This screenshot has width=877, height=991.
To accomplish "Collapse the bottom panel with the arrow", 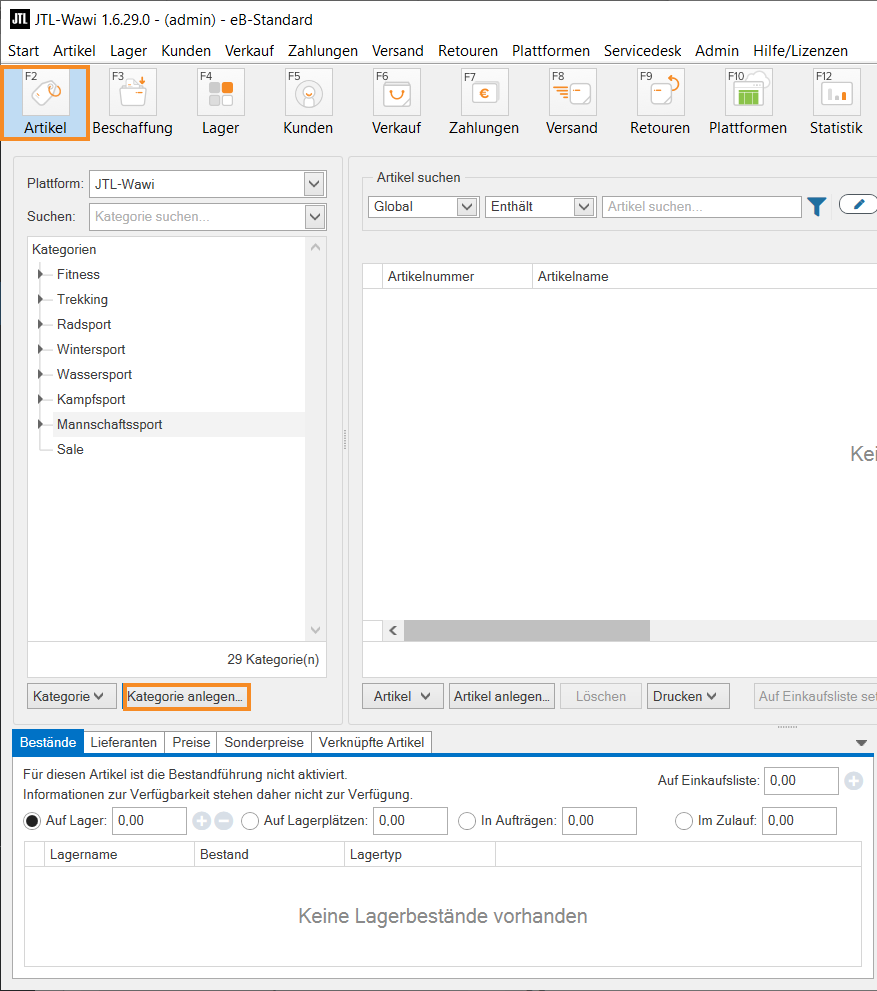I will [861, 743].
